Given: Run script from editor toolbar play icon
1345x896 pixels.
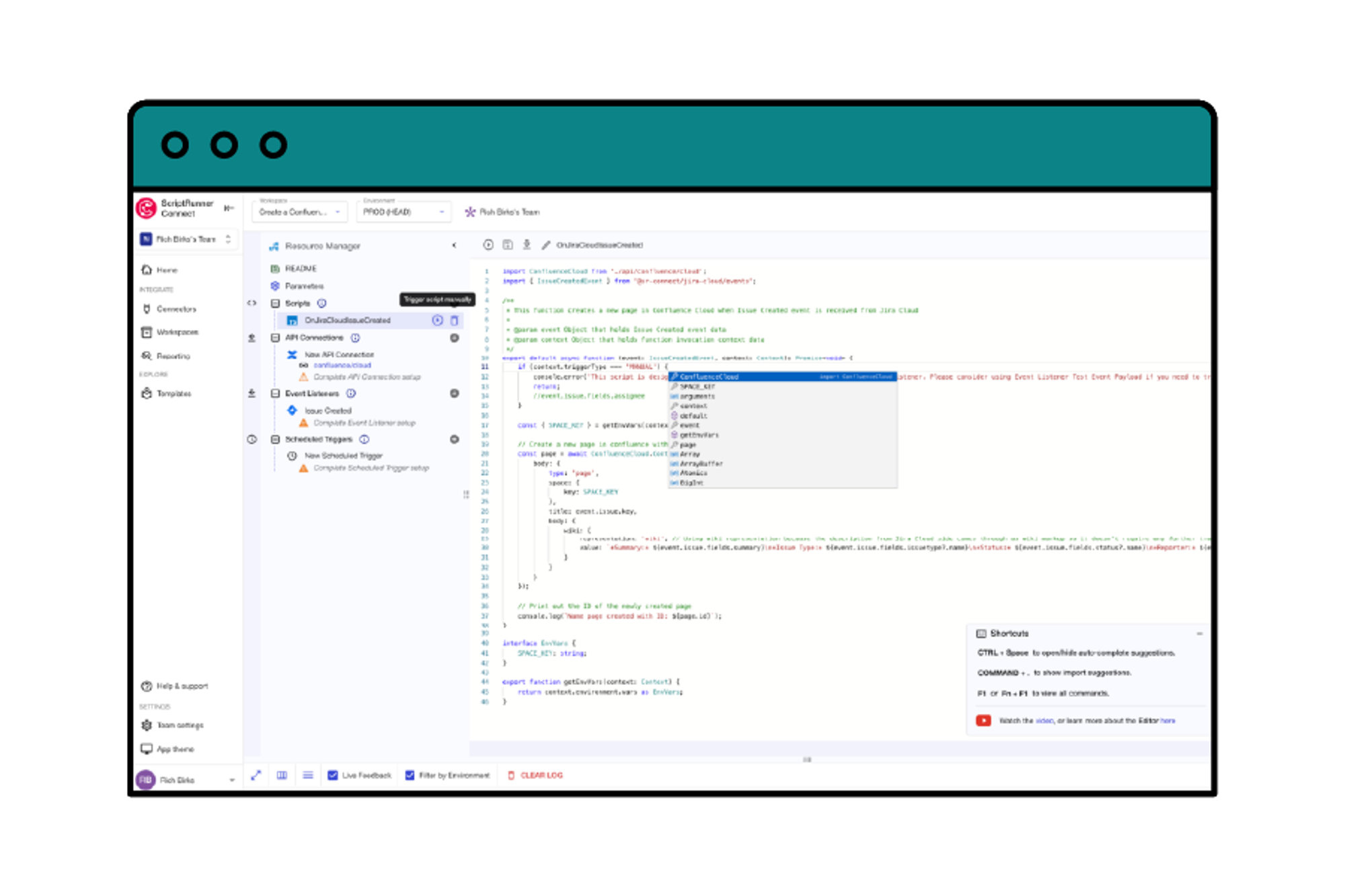Looking at the screenshot, I should pyautogui.click(x=488, y=245).
